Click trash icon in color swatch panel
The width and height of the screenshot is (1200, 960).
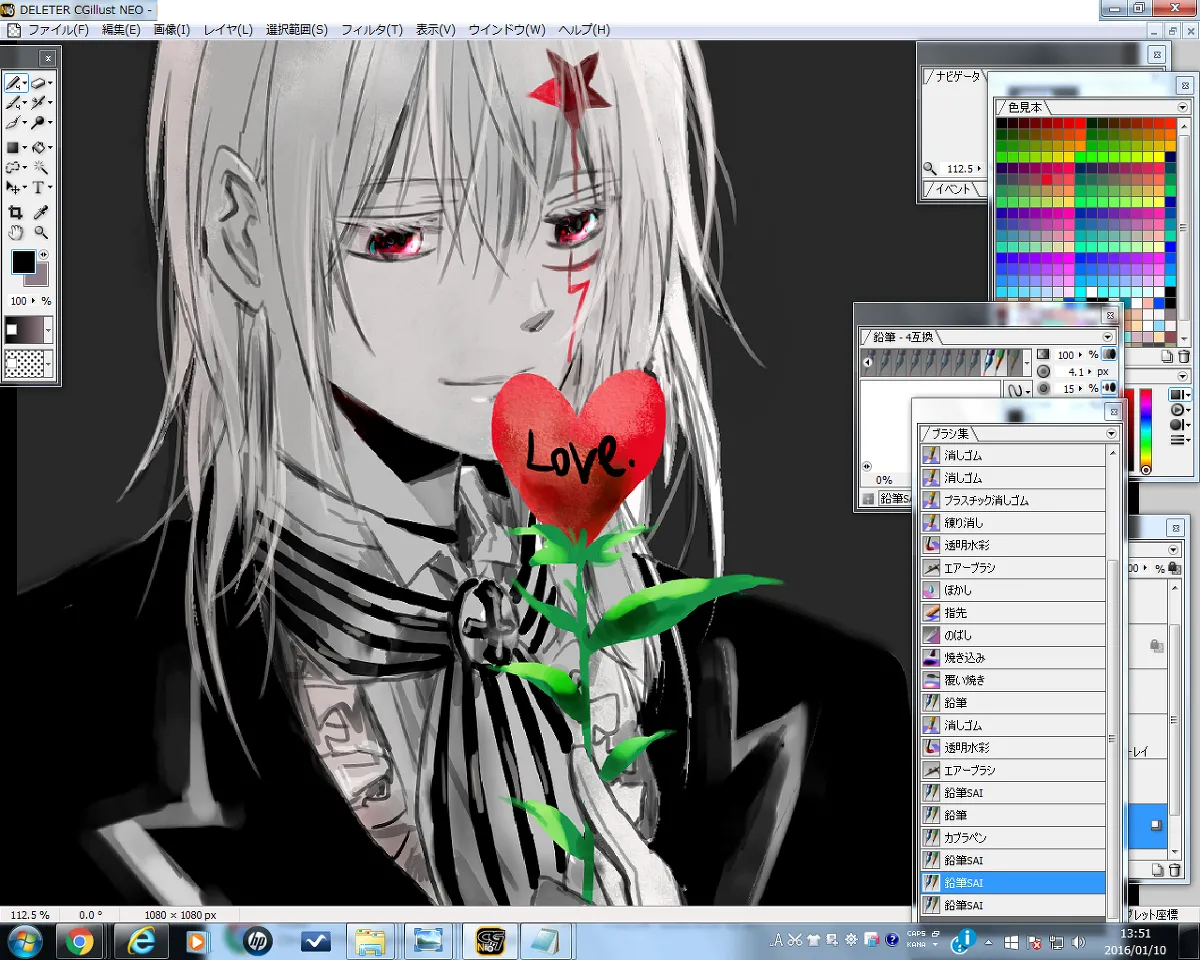pyautogui.click(x=1184, y=356)
